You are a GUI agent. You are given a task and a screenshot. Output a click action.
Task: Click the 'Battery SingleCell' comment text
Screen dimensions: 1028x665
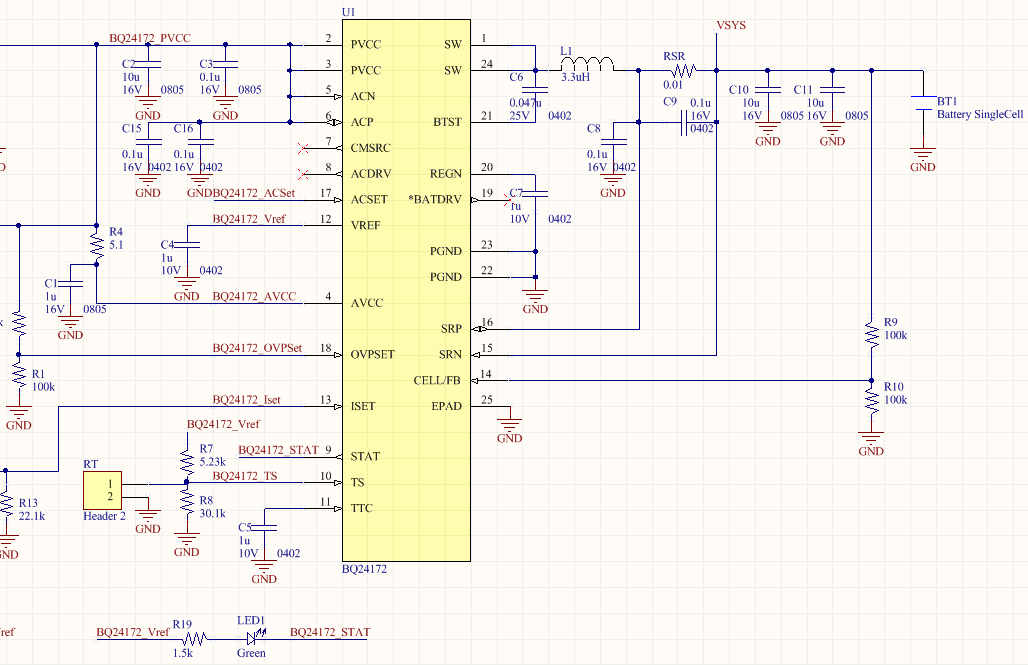pyautogui.click(x=979, y=115)
